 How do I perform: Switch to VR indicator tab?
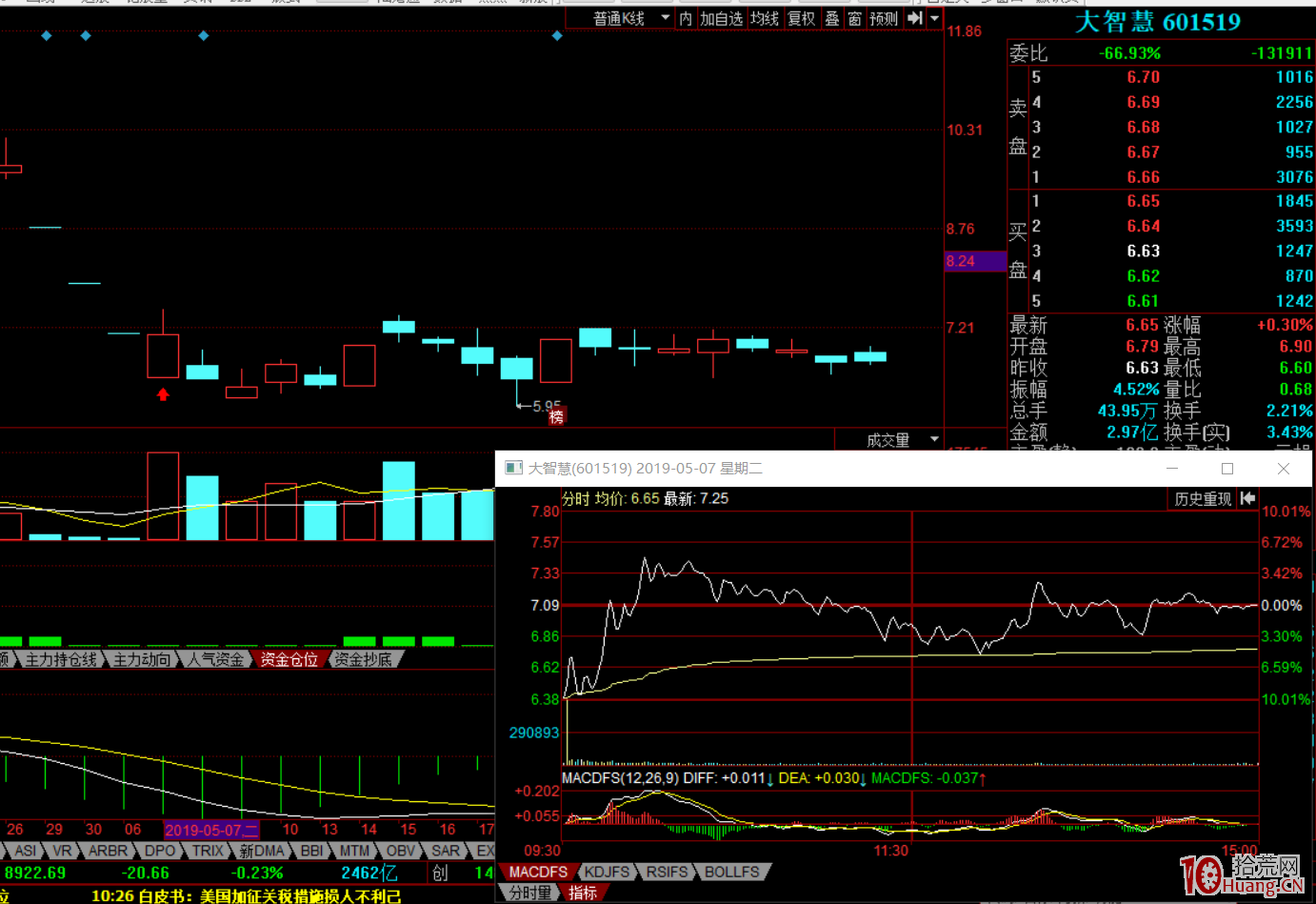62,851
